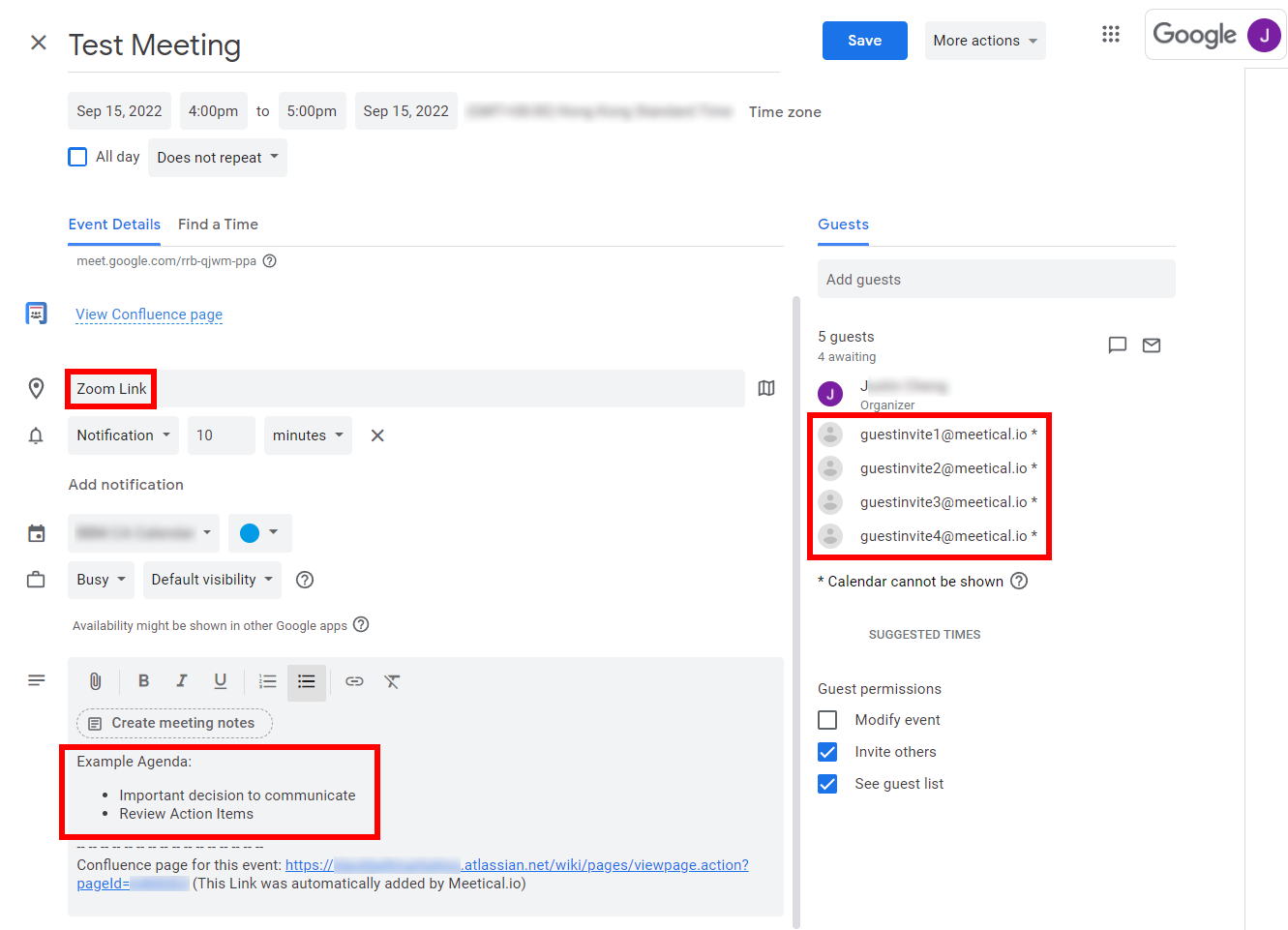Change Busy status dropdown
The image size is (1288, 930).
[x=102, y=580]
